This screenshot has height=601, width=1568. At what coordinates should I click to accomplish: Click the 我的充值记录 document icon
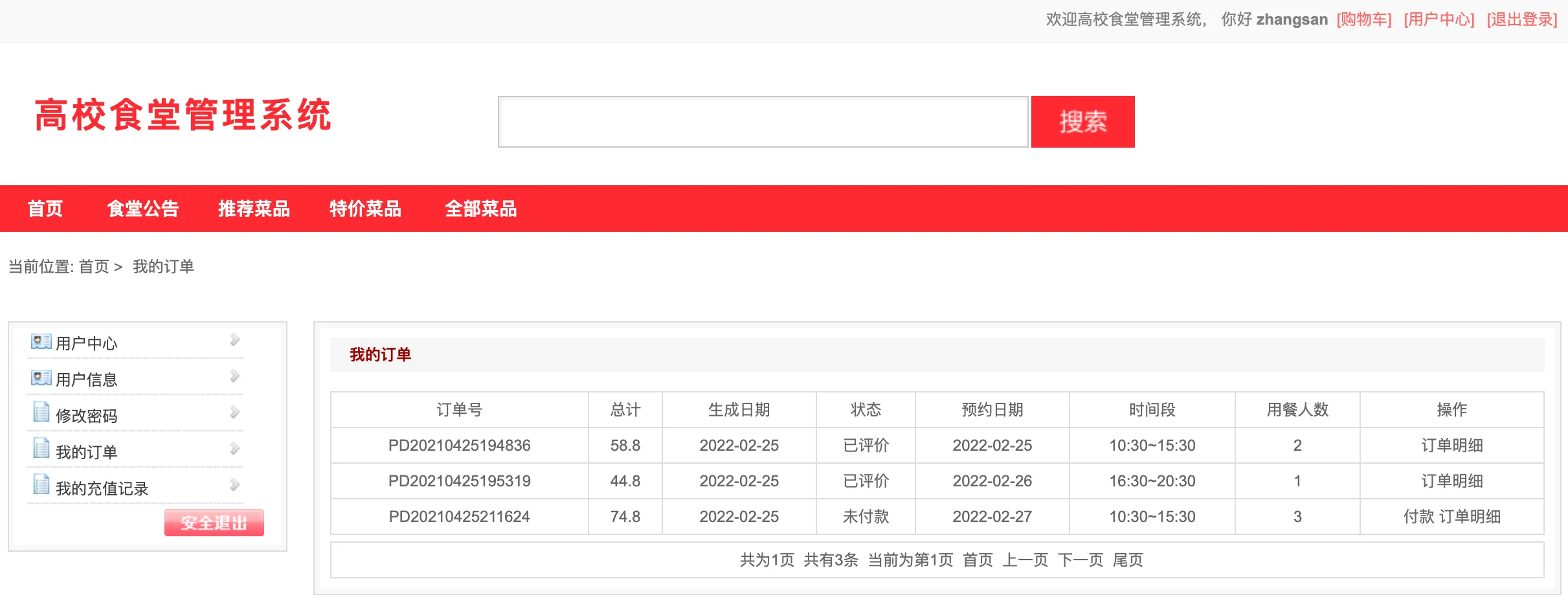coord(40,485)
